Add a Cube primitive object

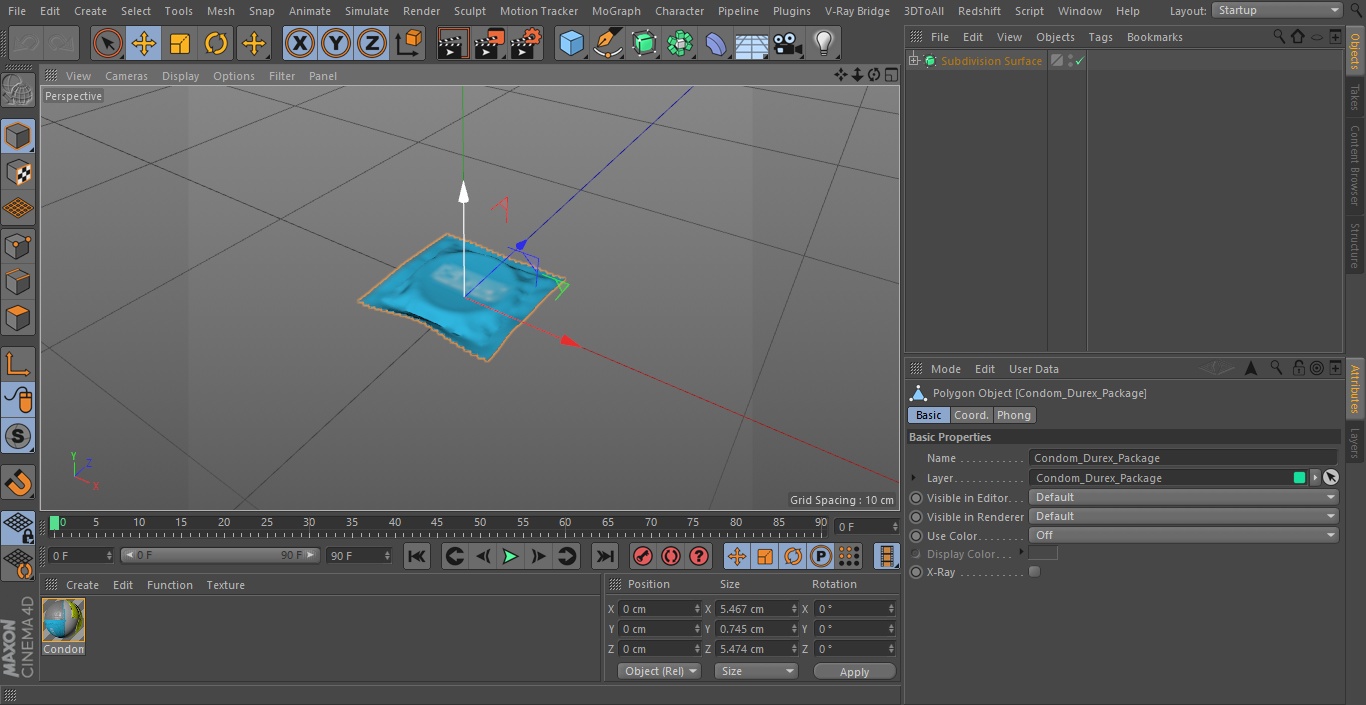571,43
